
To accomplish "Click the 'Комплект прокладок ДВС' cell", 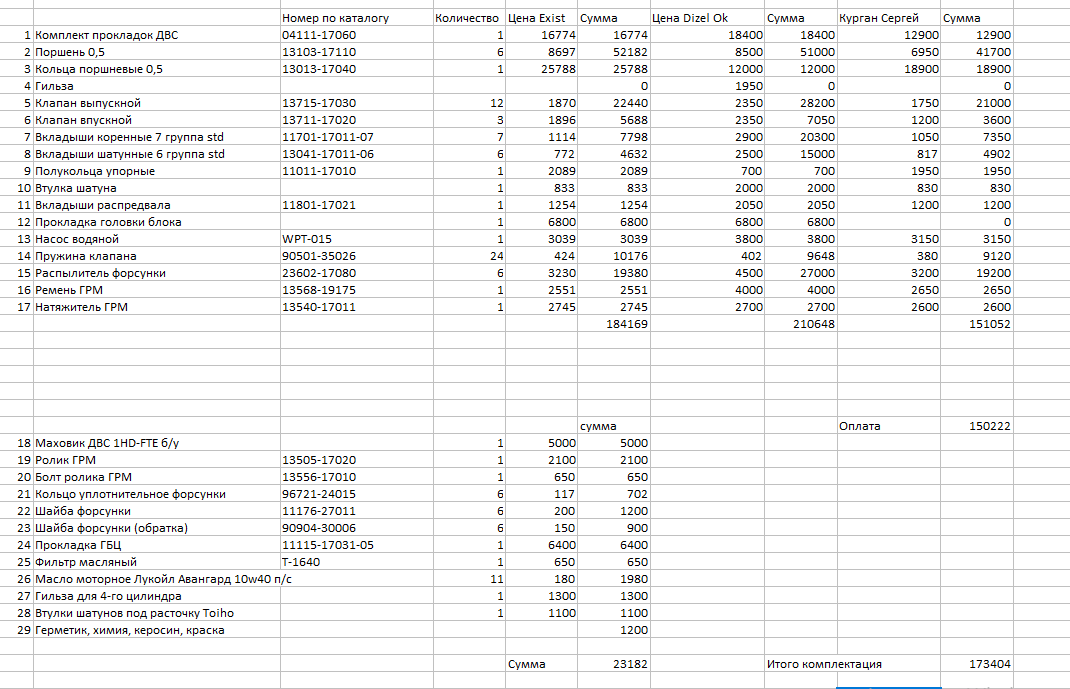I will point(157,35).
